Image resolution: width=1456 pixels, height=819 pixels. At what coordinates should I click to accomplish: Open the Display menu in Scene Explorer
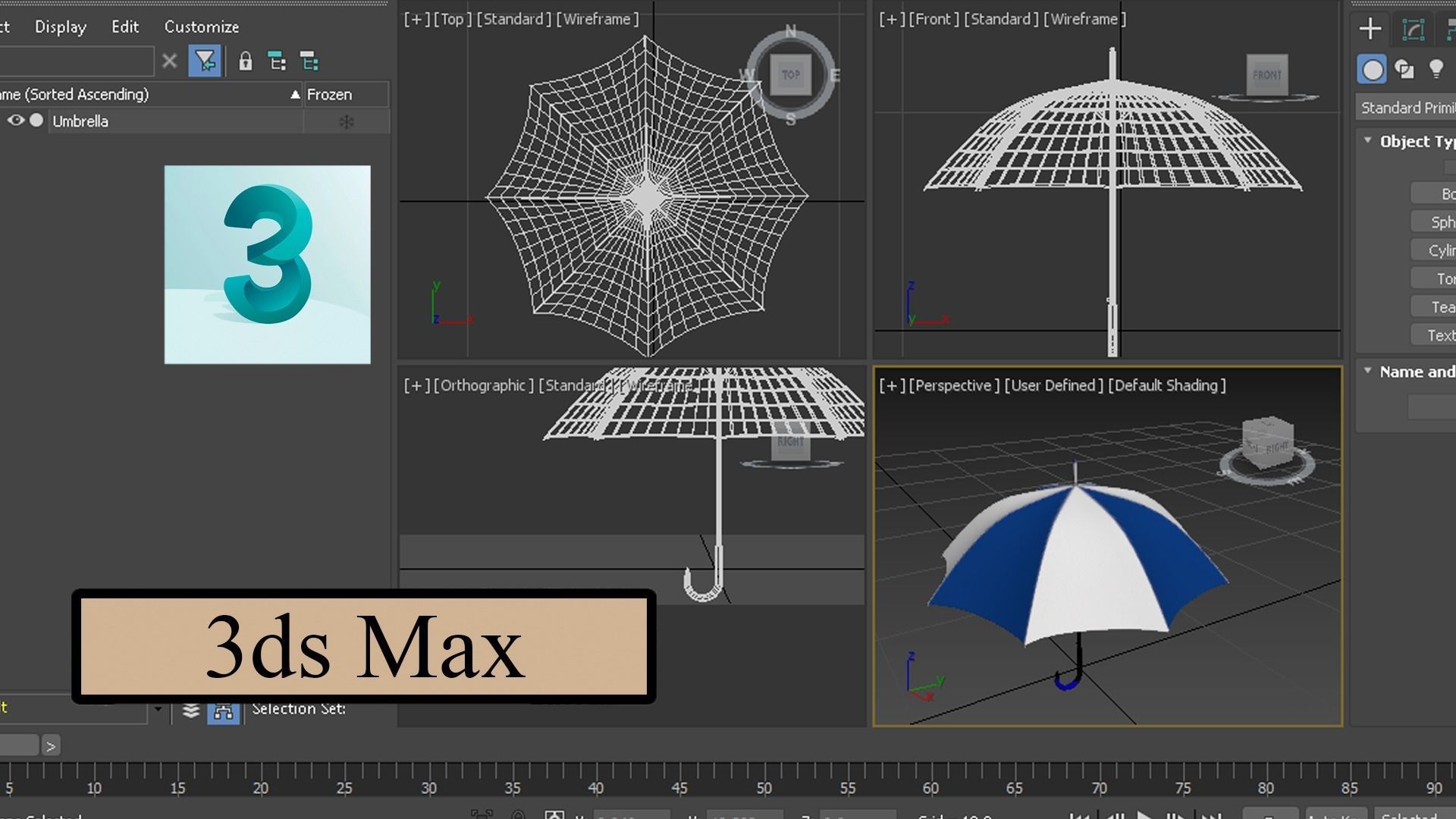pyautogui.click(x=61, y=27)
